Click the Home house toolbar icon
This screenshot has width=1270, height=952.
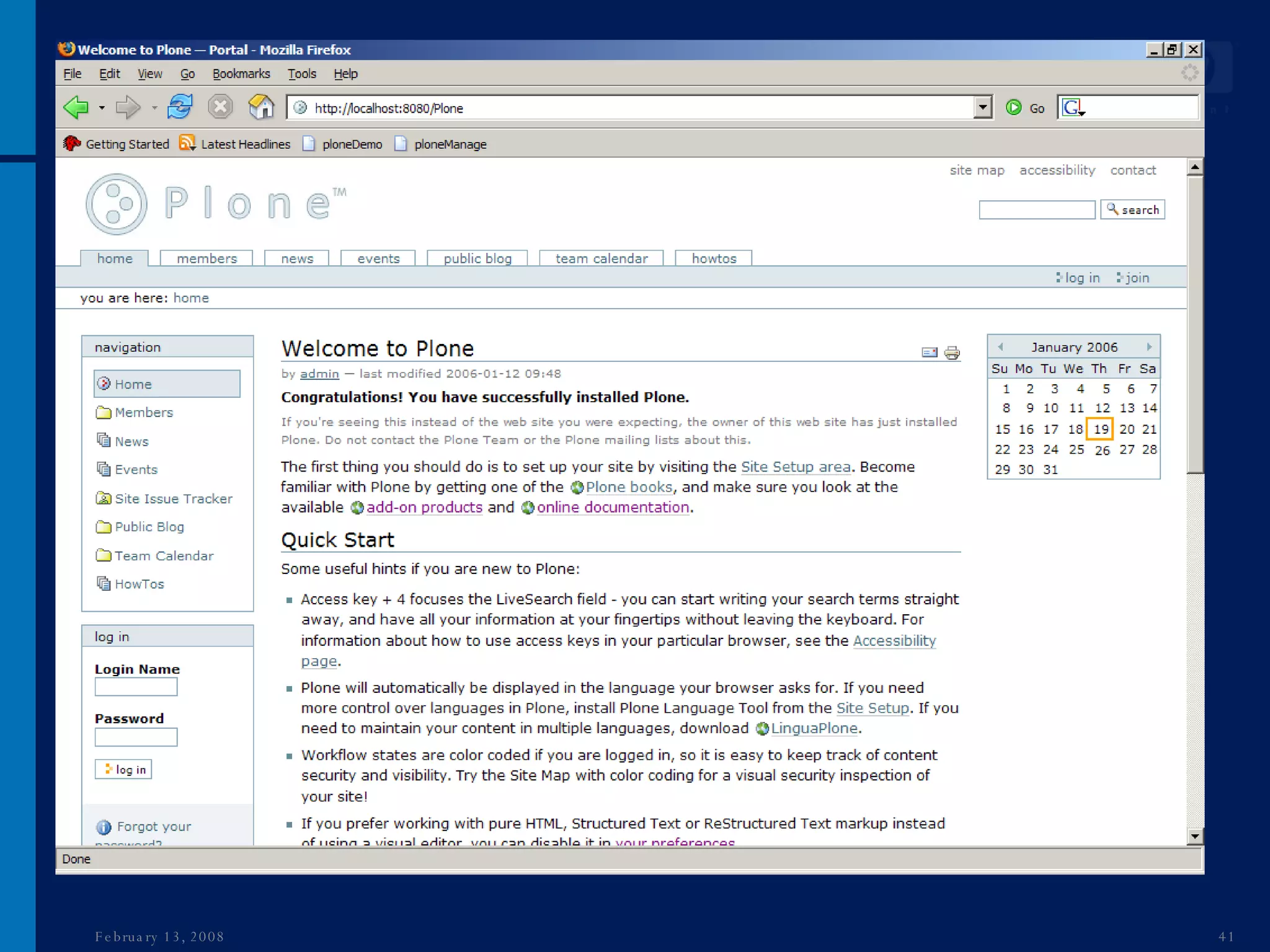[261, 107]
